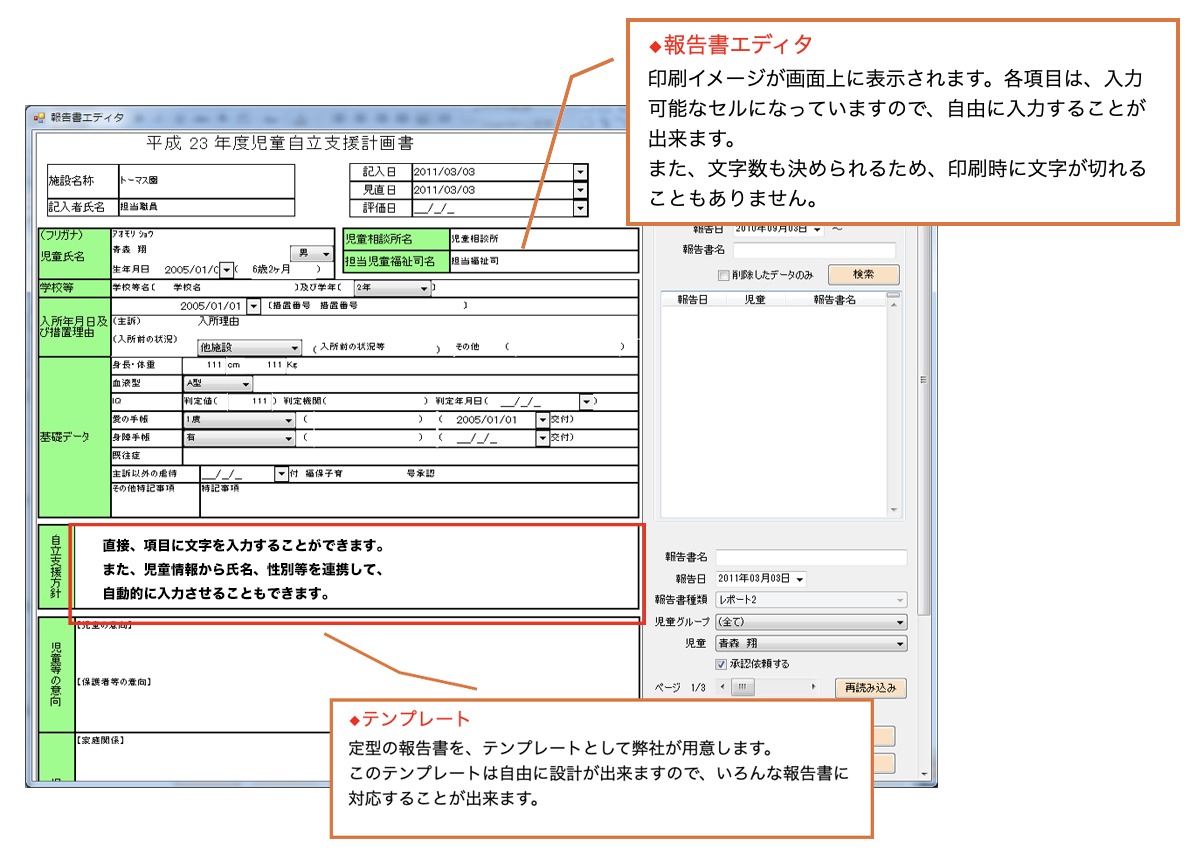The width and height of the screenshot is (1197, 856).
Task: Open the 入所年月日 date dropdown arrow
Action: pyautogui.click(x=253, y=306)
